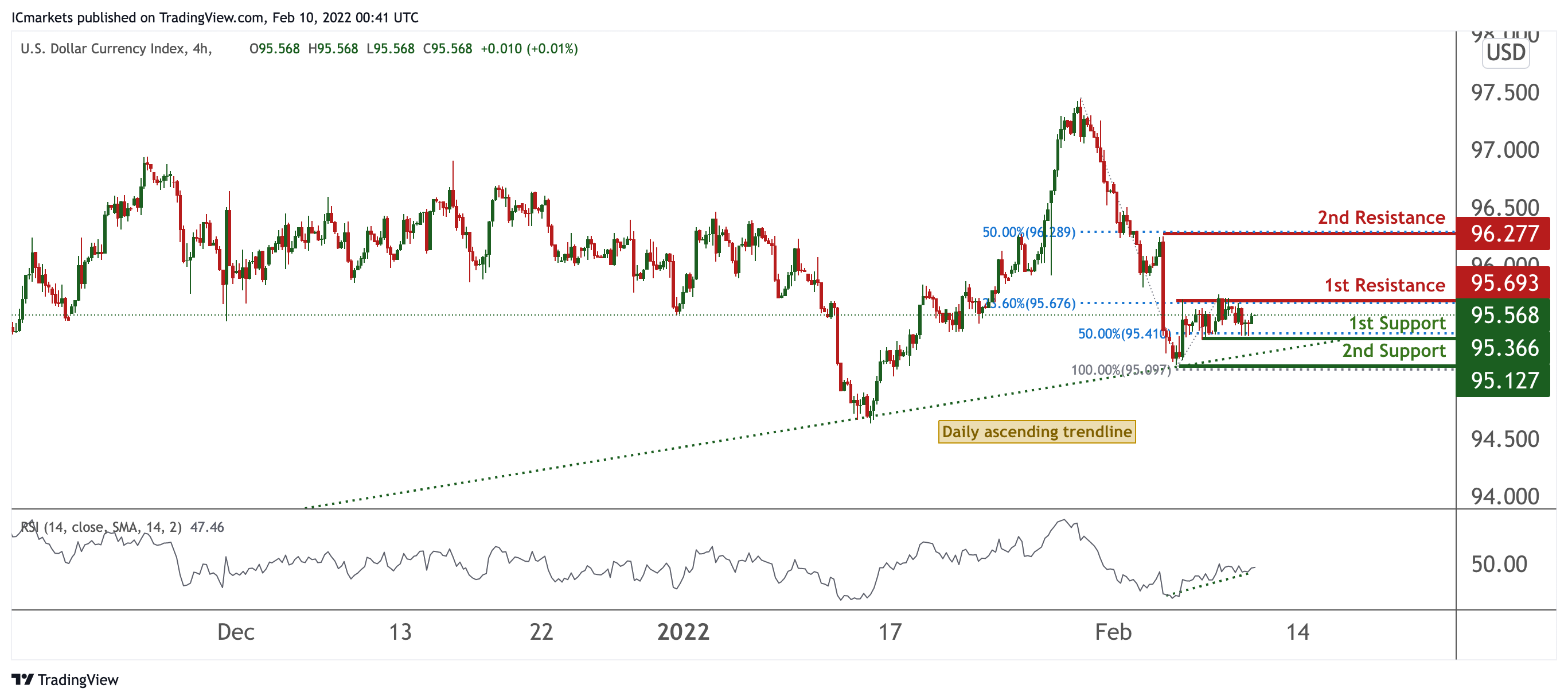The image size is (1568, 700).
Task: Select the Daily ascending trendline label
Action: point(1036,432)
